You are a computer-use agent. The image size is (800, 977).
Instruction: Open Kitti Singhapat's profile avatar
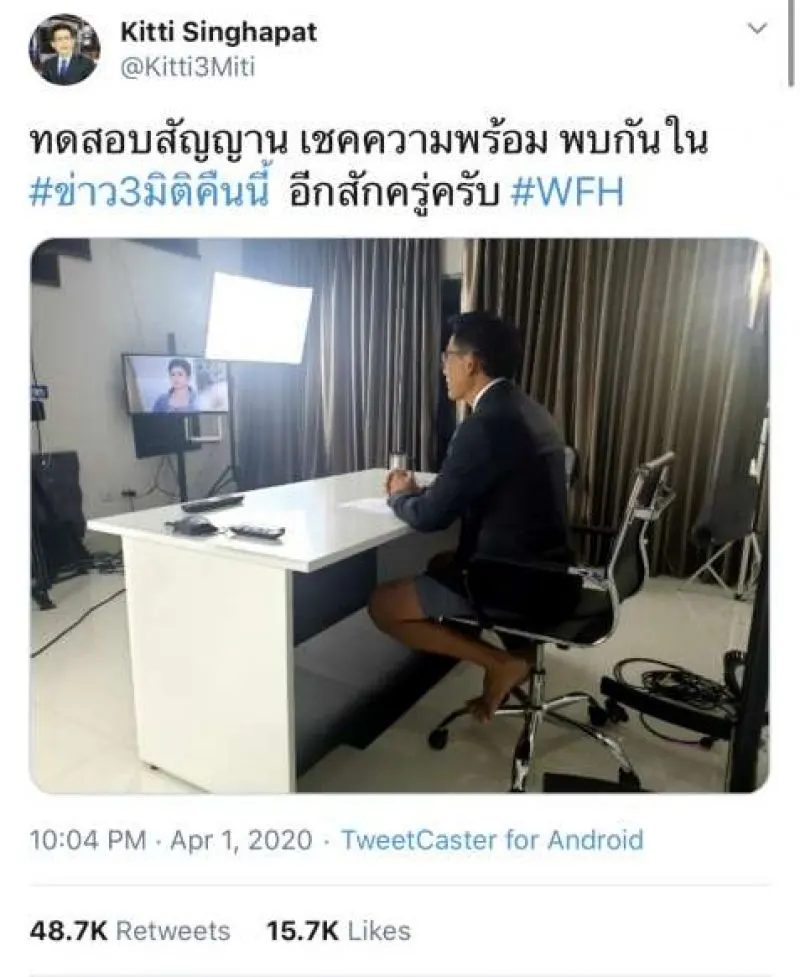tap(64, 50)
